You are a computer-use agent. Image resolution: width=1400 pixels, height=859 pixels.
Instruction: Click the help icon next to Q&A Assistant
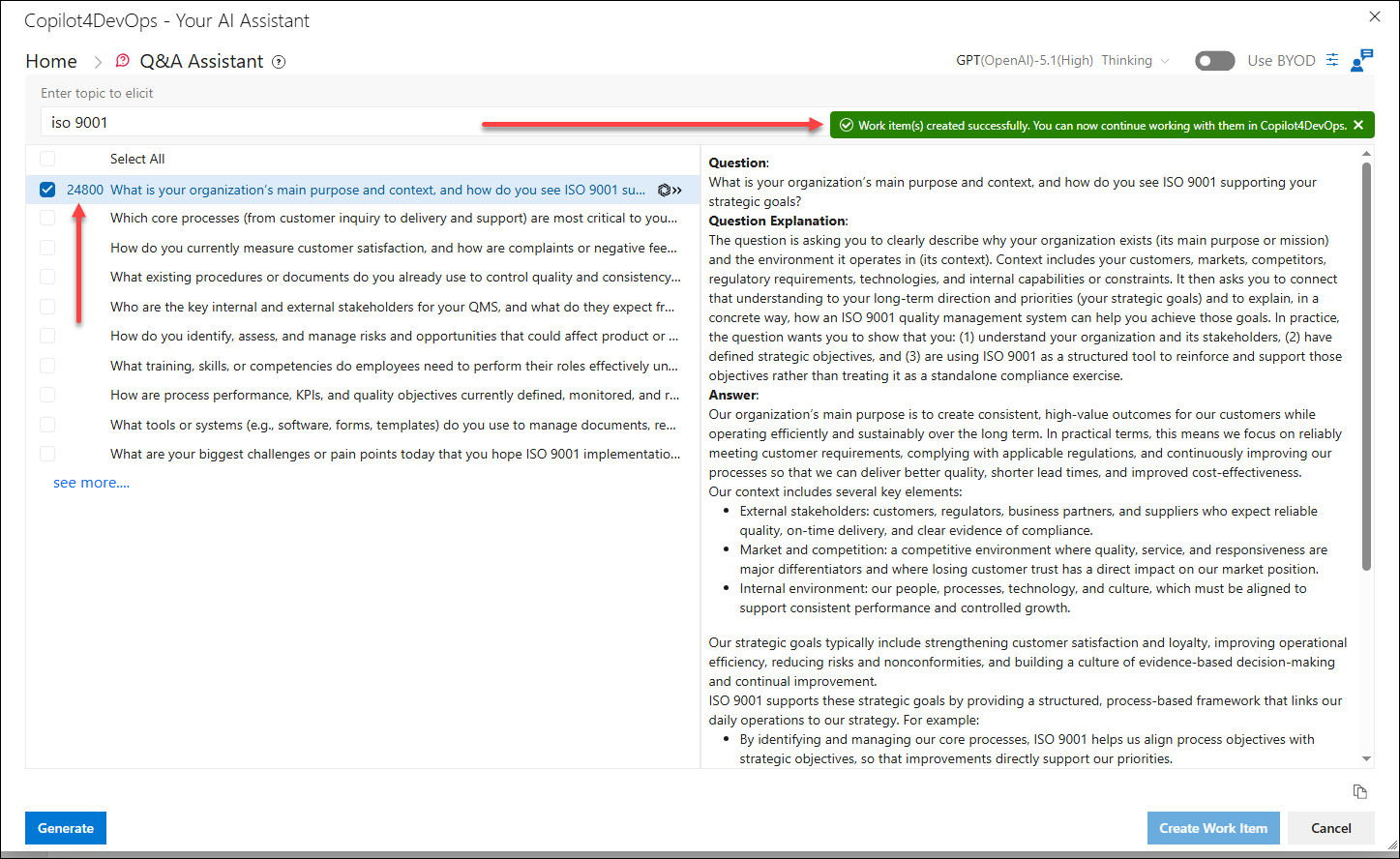pyautogui.click(x=279, y=62)
